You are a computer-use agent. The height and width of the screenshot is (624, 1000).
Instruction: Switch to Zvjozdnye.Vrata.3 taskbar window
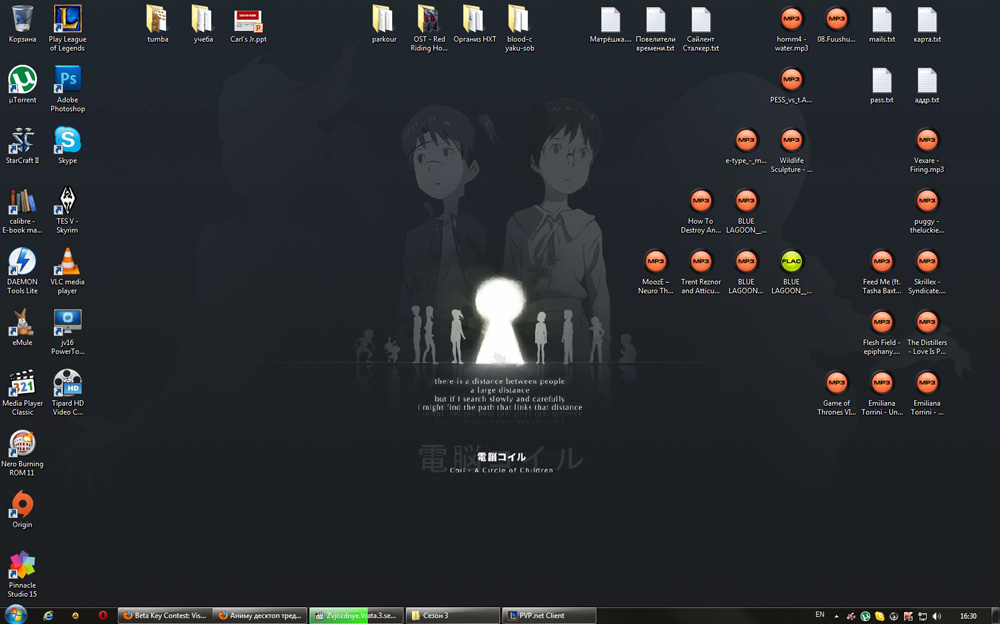tap(356, 616)
